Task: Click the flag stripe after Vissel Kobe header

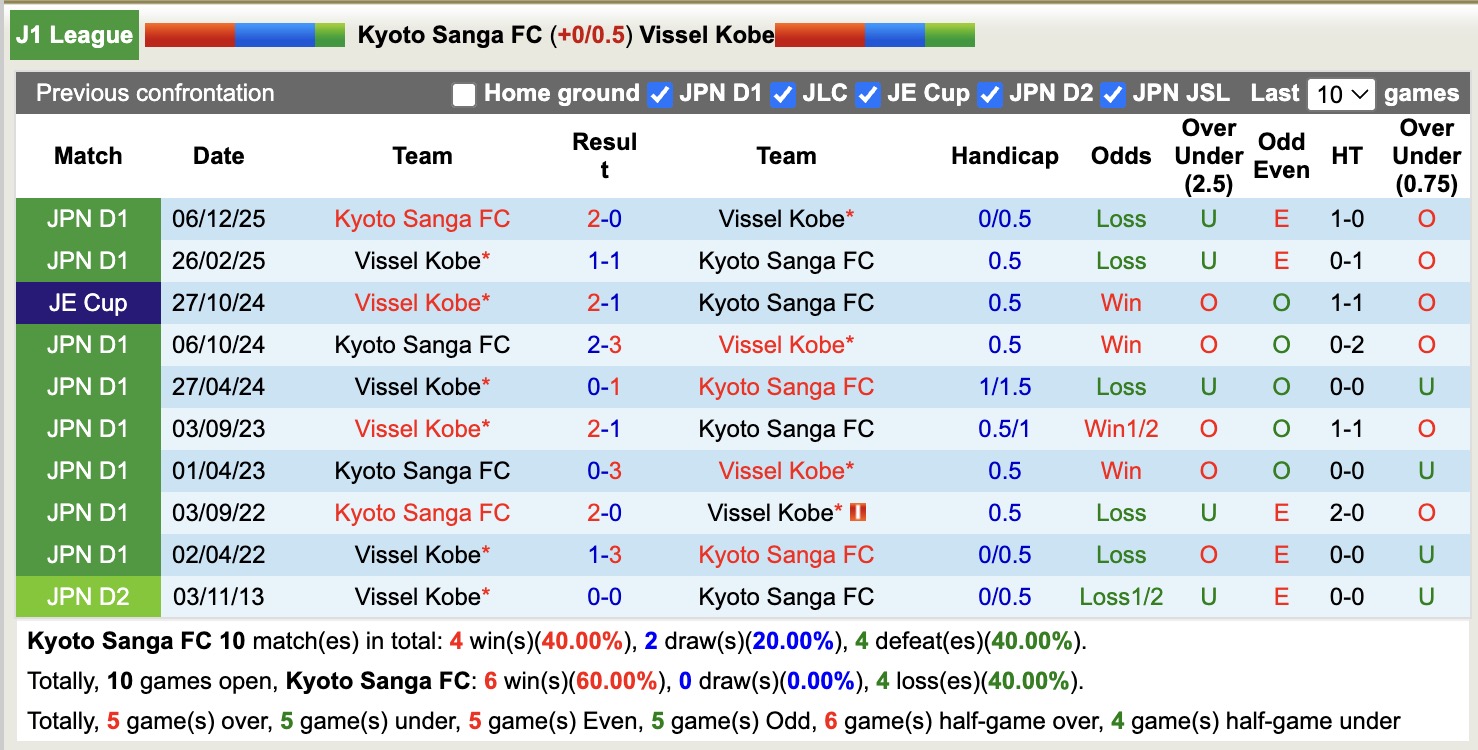Action: tap(875, 33)
